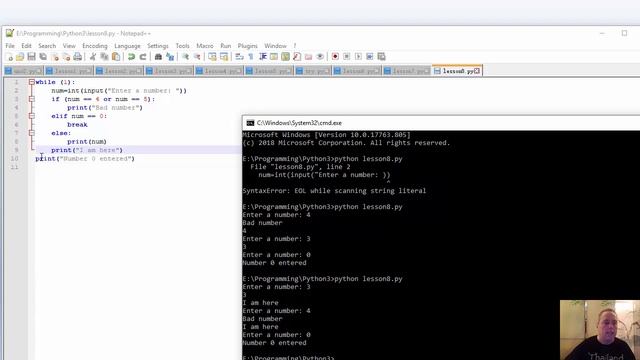The image size is (640, 360).
Task: Open the Macro menu
Action: pyautogui.click(x=205, y=46)
